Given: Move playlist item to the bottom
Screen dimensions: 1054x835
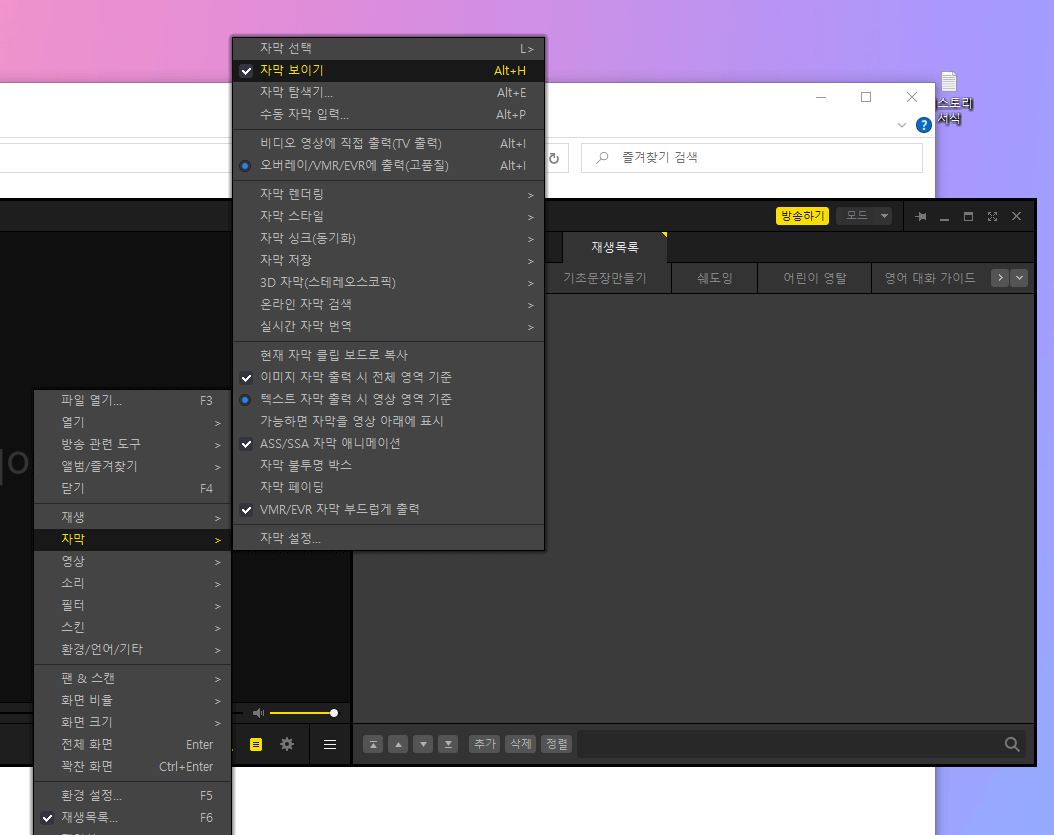Looking at the screenshot, I should 447,744.
